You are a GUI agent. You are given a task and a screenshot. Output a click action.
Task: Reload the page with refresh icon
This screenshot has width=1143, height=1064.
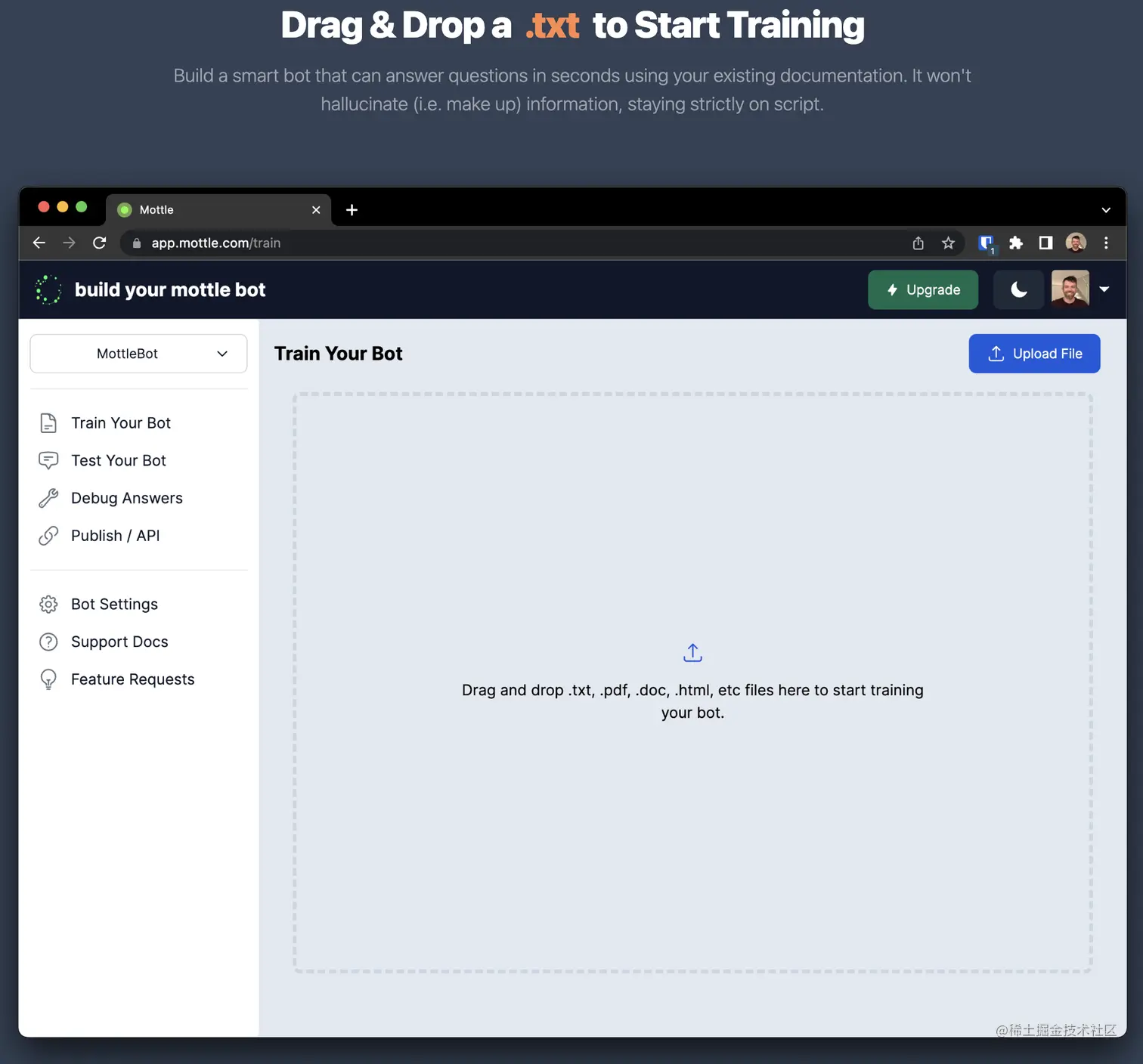(x=99, y=243)
